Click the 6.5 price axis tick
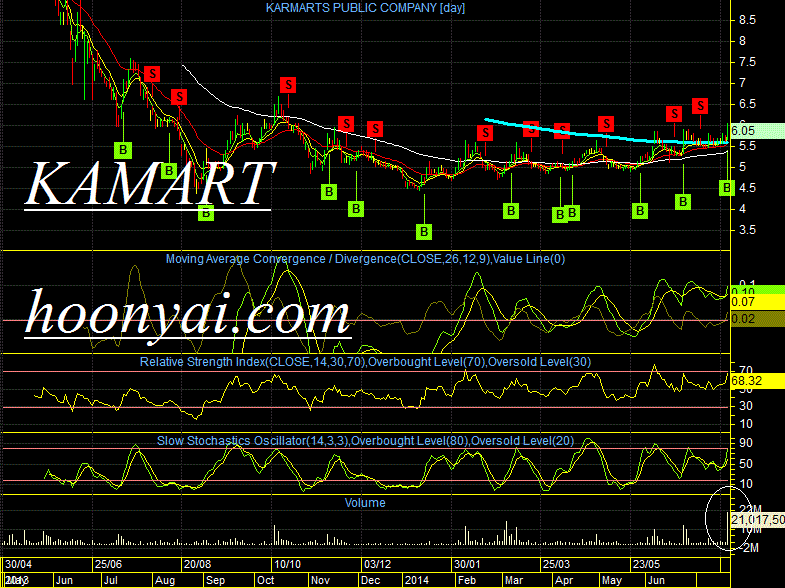The height and width of the screenshot is (588, 785). [x=747, y=104]
